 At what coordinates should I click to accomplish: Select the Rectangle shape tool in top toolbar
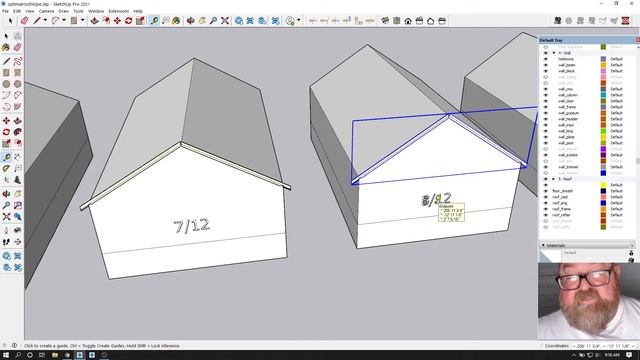(x=74, y=20)
